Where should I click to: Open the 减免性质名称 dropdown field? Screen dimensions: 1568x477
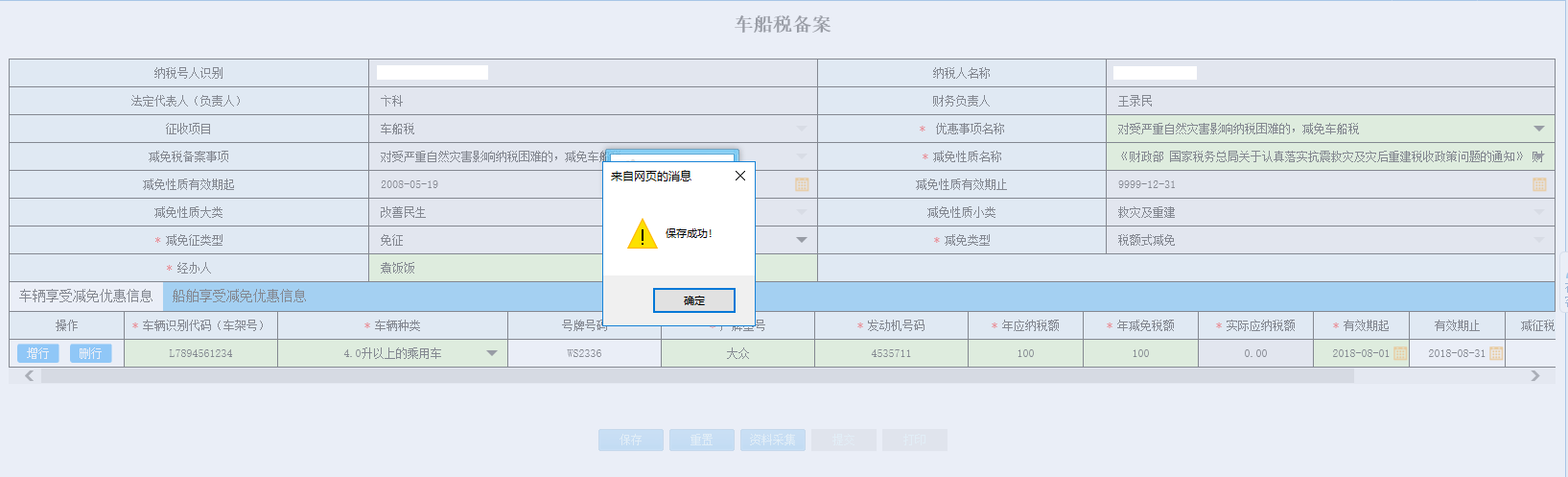(x=1330, y=156)
